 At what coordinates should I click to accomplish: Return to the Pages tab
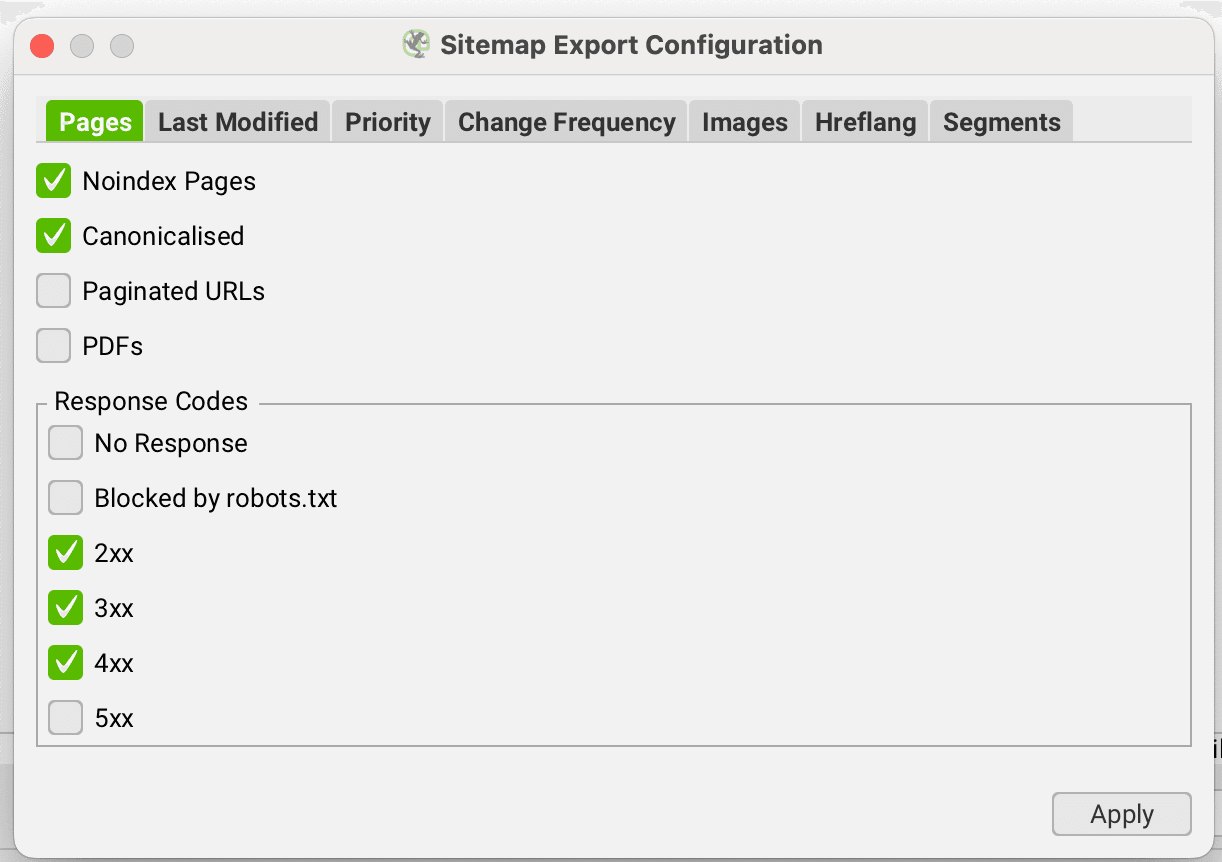[93, 121]
